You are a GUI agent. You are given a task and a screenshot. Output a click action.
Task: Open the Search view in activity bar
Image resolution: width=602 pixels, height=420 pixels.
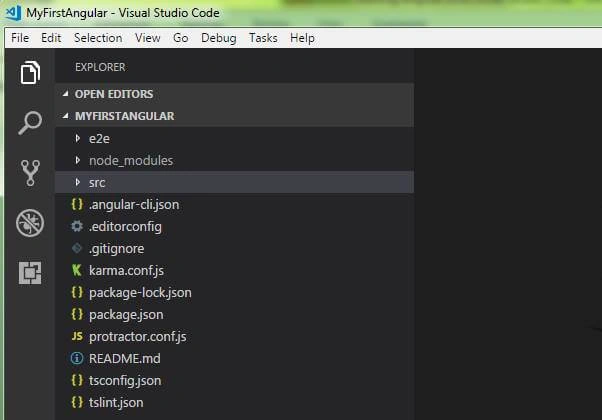tap(30, 123)
